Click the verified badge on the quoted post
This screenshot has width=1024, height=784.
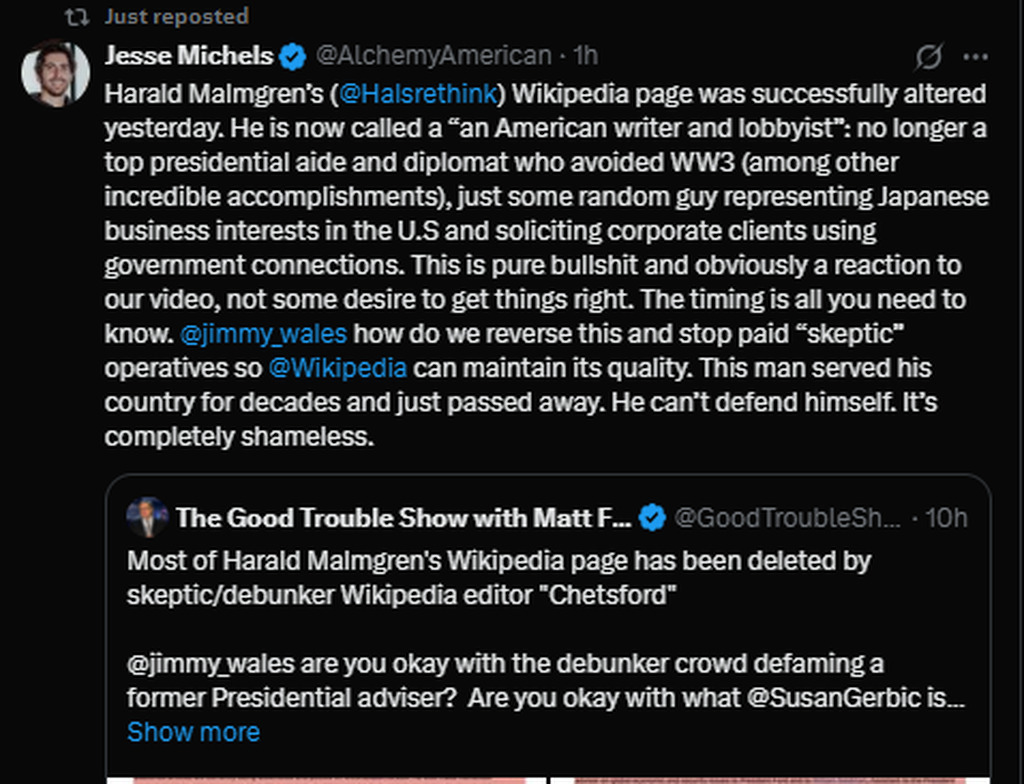653,517
